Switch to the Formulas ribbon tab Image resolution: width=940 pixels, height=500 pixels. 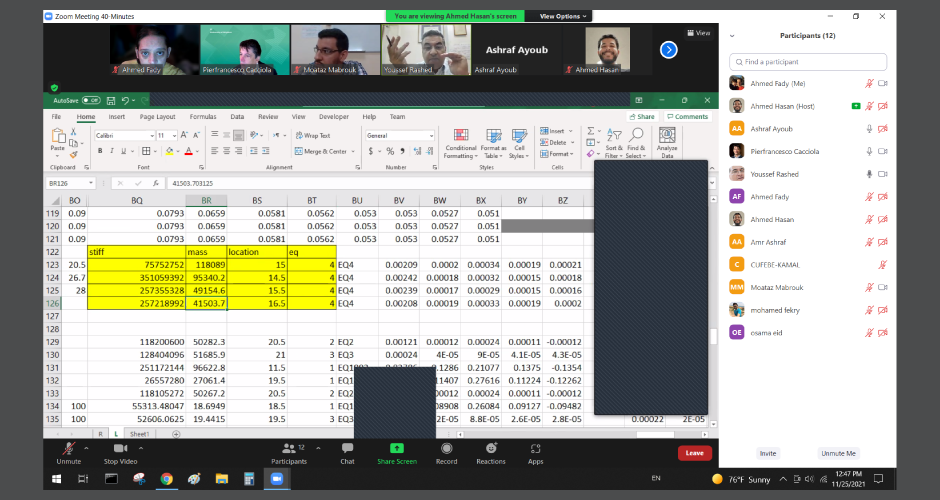203,117
